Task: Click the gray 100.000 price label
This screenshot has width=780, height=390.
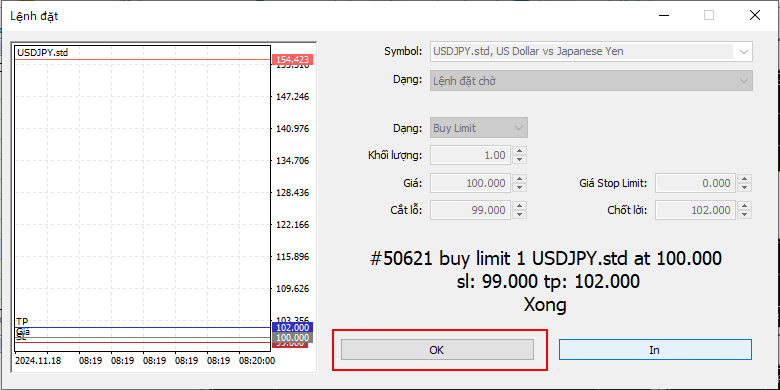Action: (x=292, y=338)
